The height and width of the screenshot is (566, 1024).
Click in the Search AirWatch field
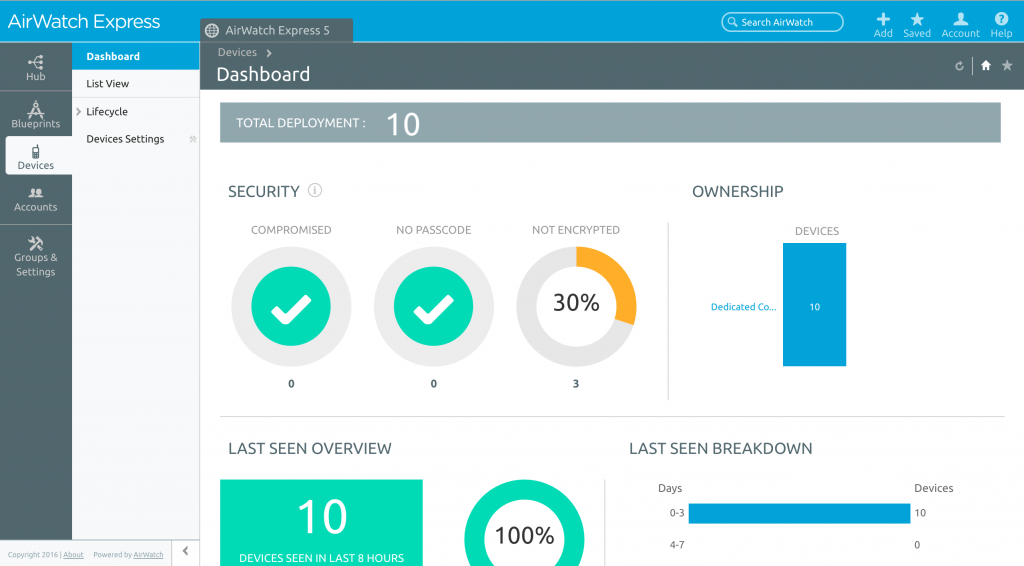(782, 22)
